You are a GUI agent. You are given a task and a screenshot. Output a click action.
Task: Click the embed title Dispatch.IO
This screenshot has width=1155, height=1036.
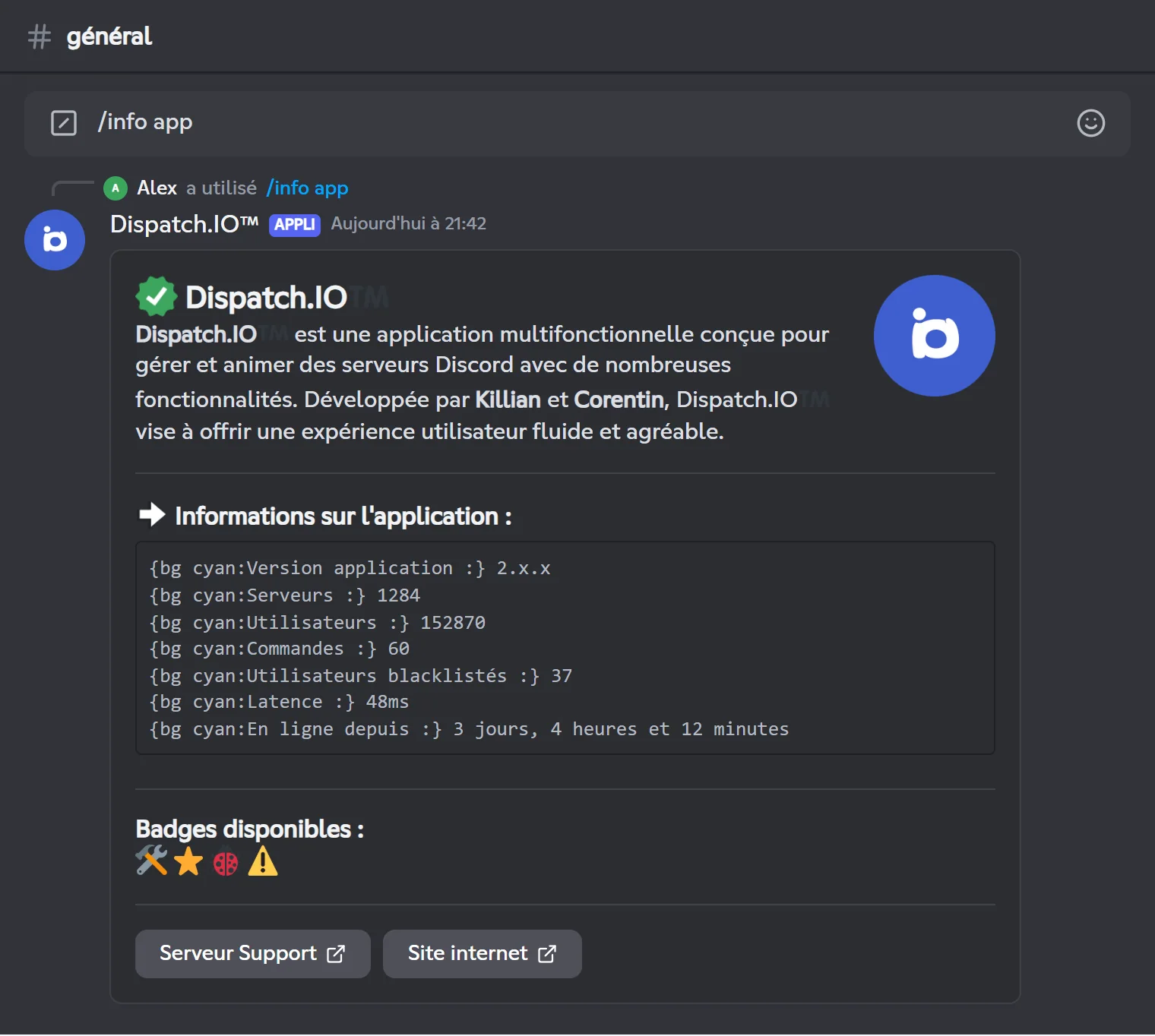(266, 297)
